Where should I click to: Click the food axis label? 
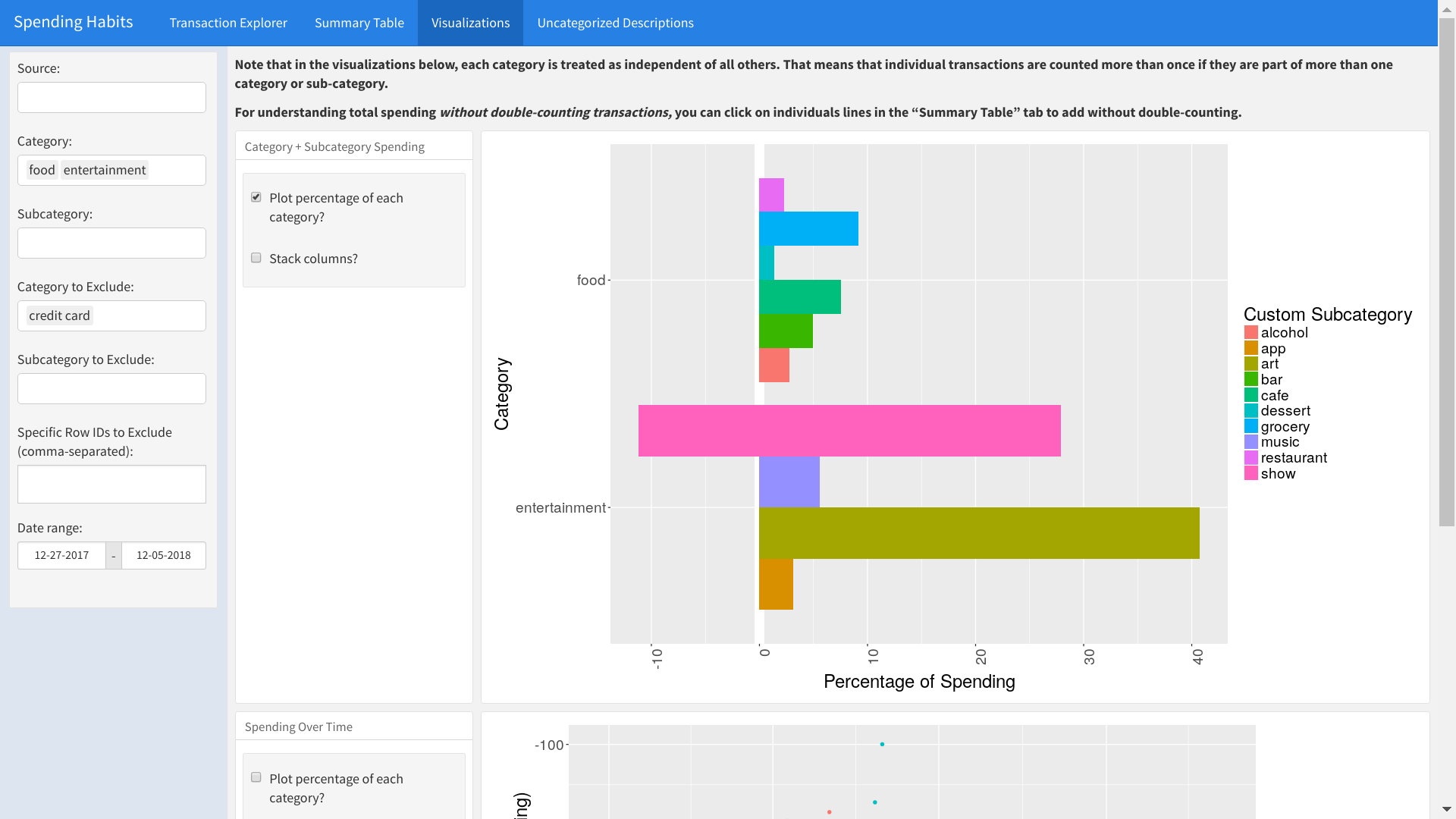coord(591,280)
